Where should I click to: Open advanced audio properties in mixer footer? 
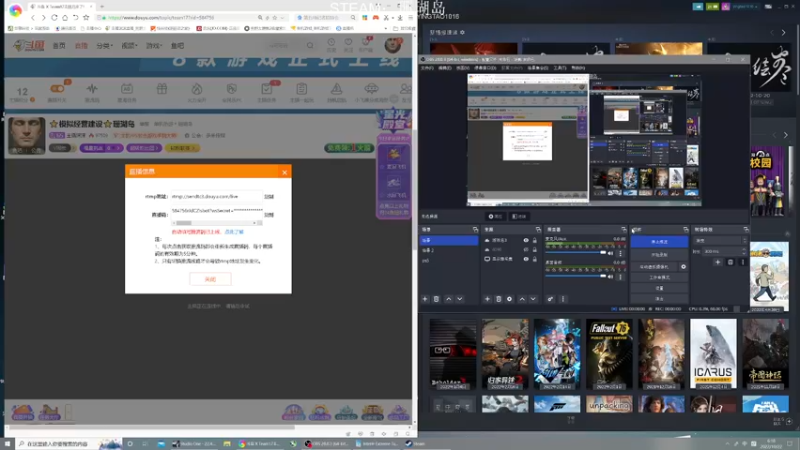[x=551, y=299]
